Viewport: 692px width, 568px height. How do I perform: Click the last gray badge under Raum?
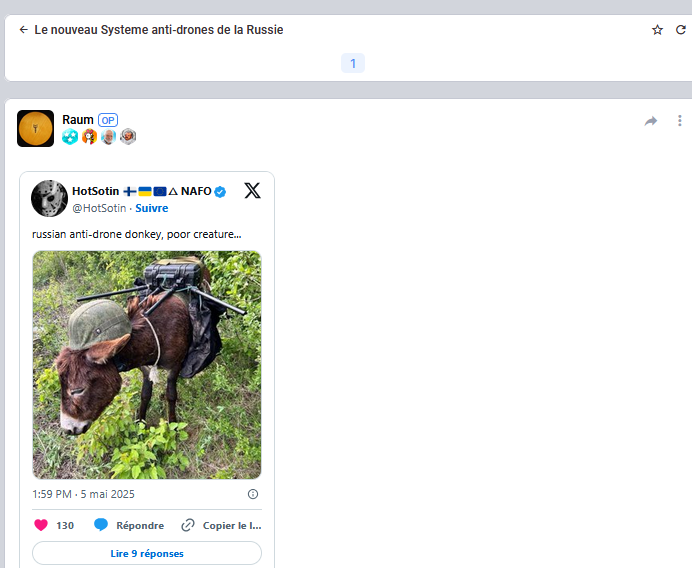128,137
